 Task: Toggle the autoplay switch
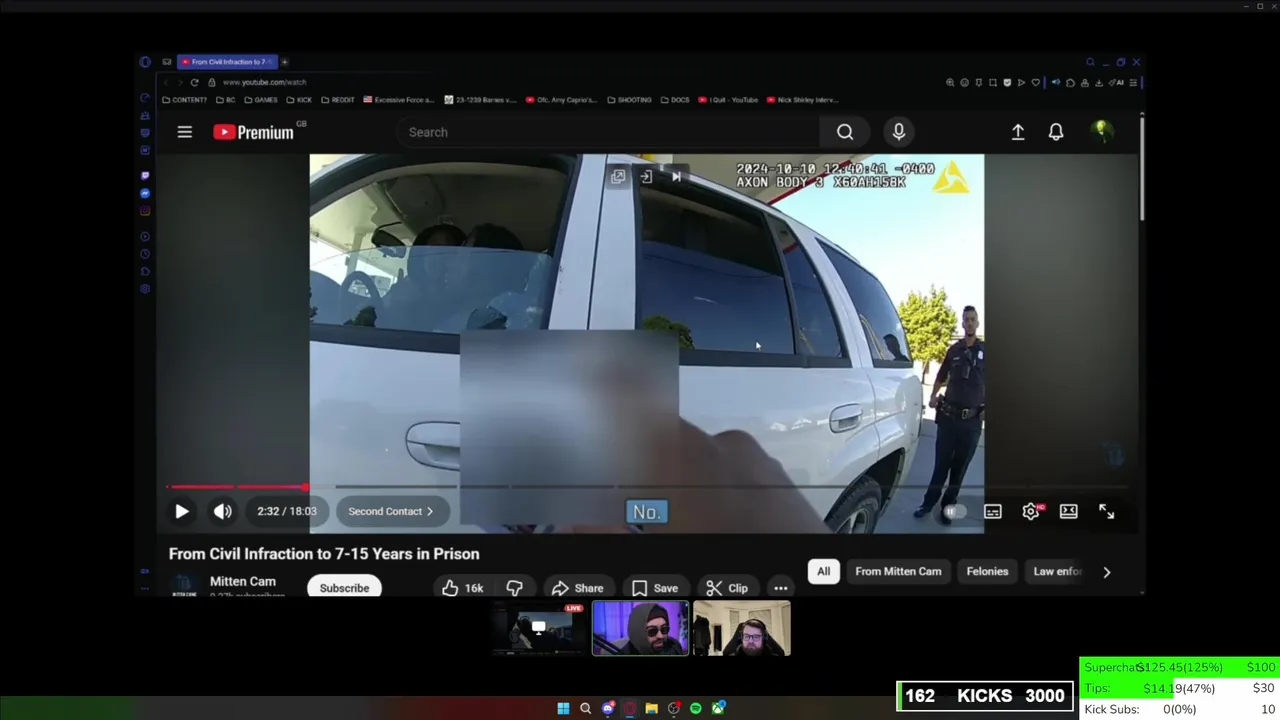click(954, 512)
